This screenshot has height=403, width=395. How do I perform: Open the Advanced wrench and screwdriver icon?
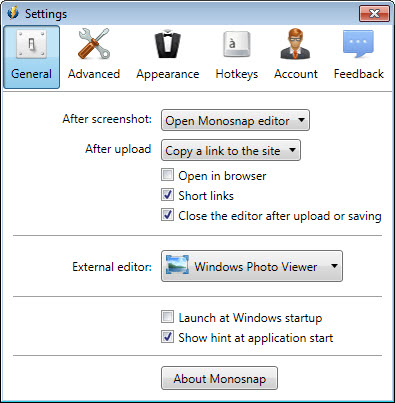click(94, 44)
